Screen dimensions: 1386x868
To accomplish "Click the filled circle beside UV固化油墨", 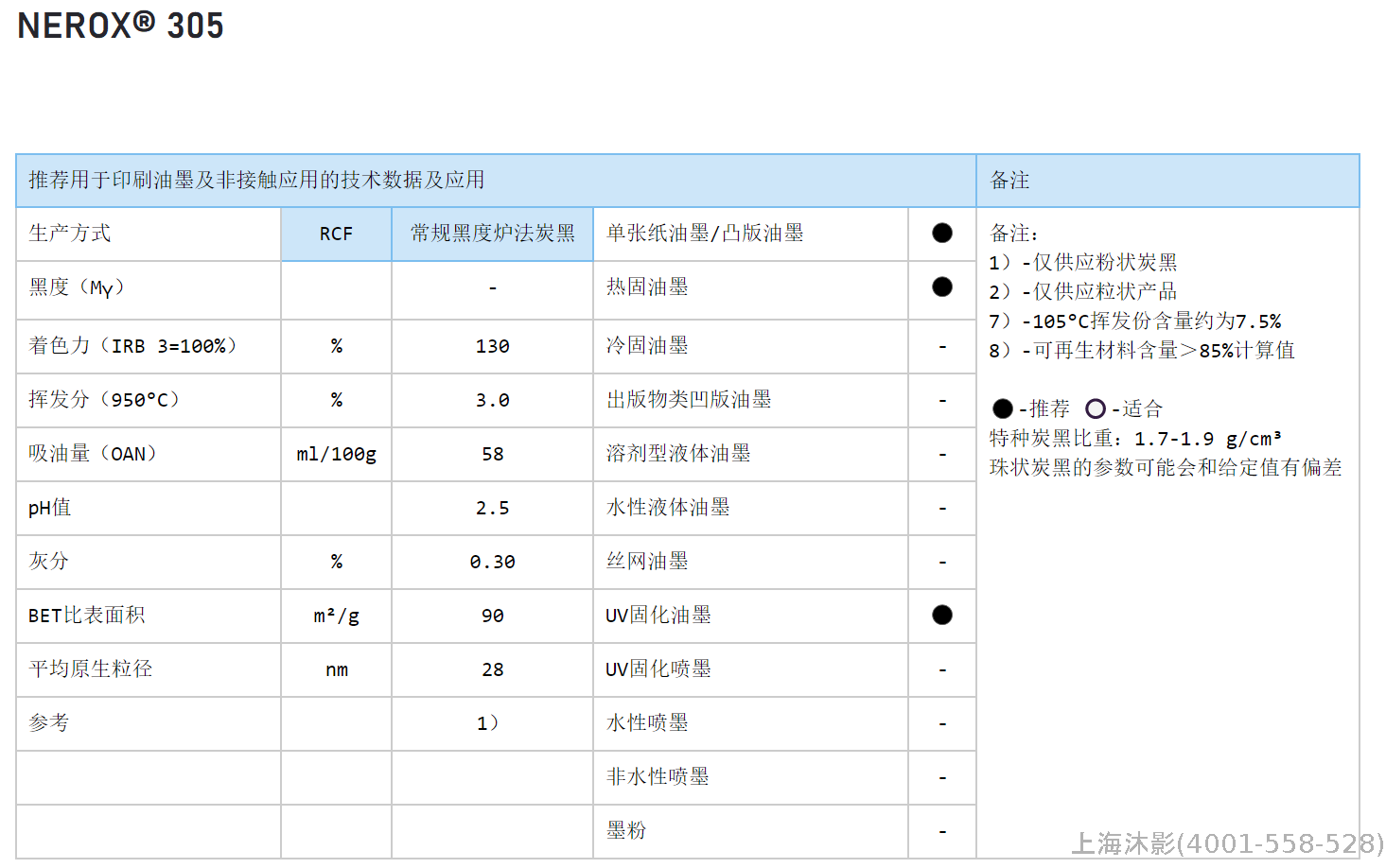I will pyautogui.click(x=941, y=614).
